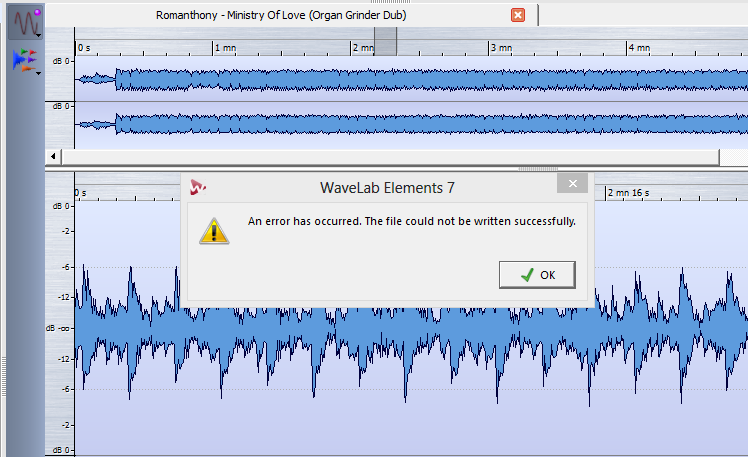Open the markers flags icon menu

(x=26, y=62)
